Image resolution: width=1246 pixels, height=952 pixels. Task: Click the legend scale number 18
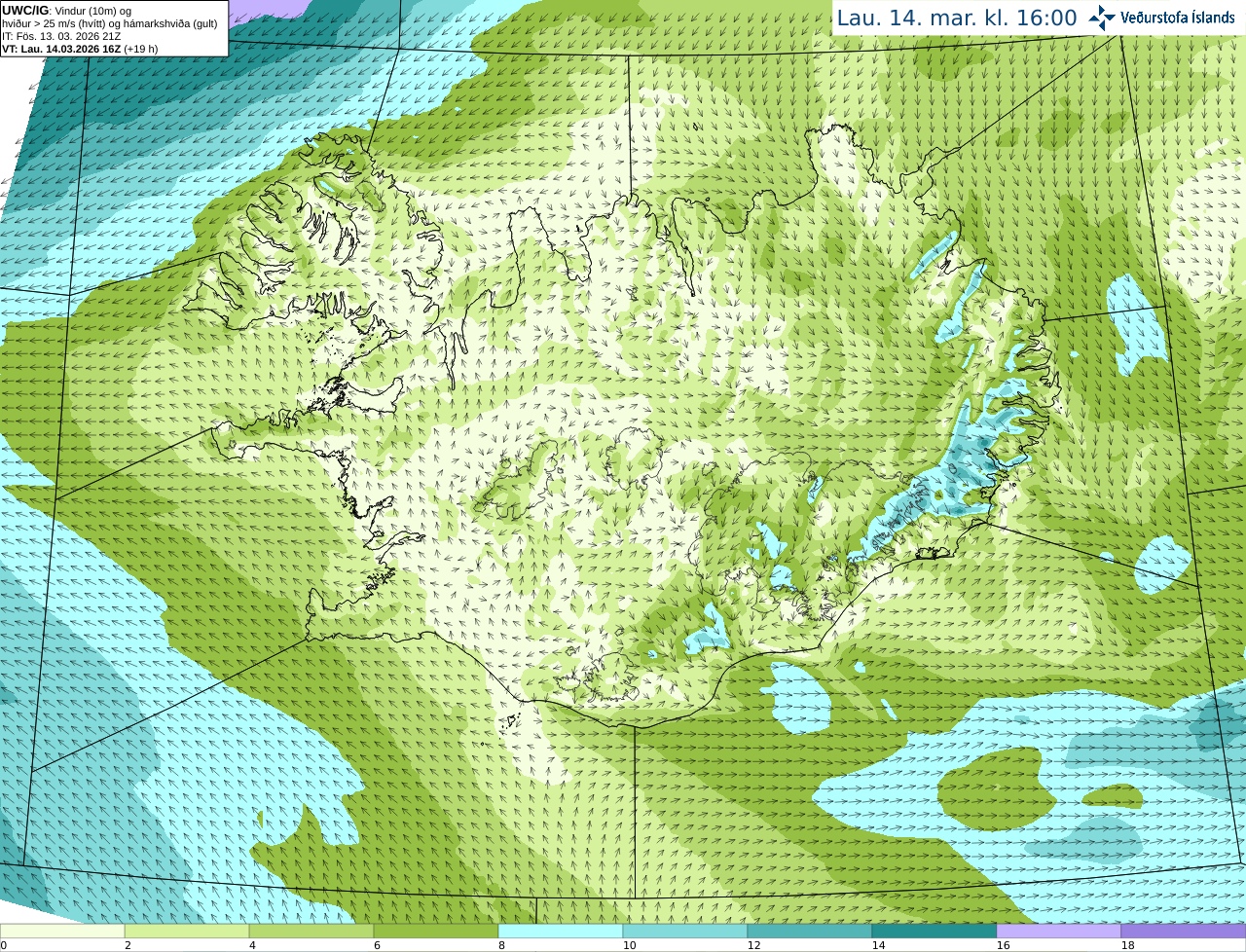coord(1127,945)
